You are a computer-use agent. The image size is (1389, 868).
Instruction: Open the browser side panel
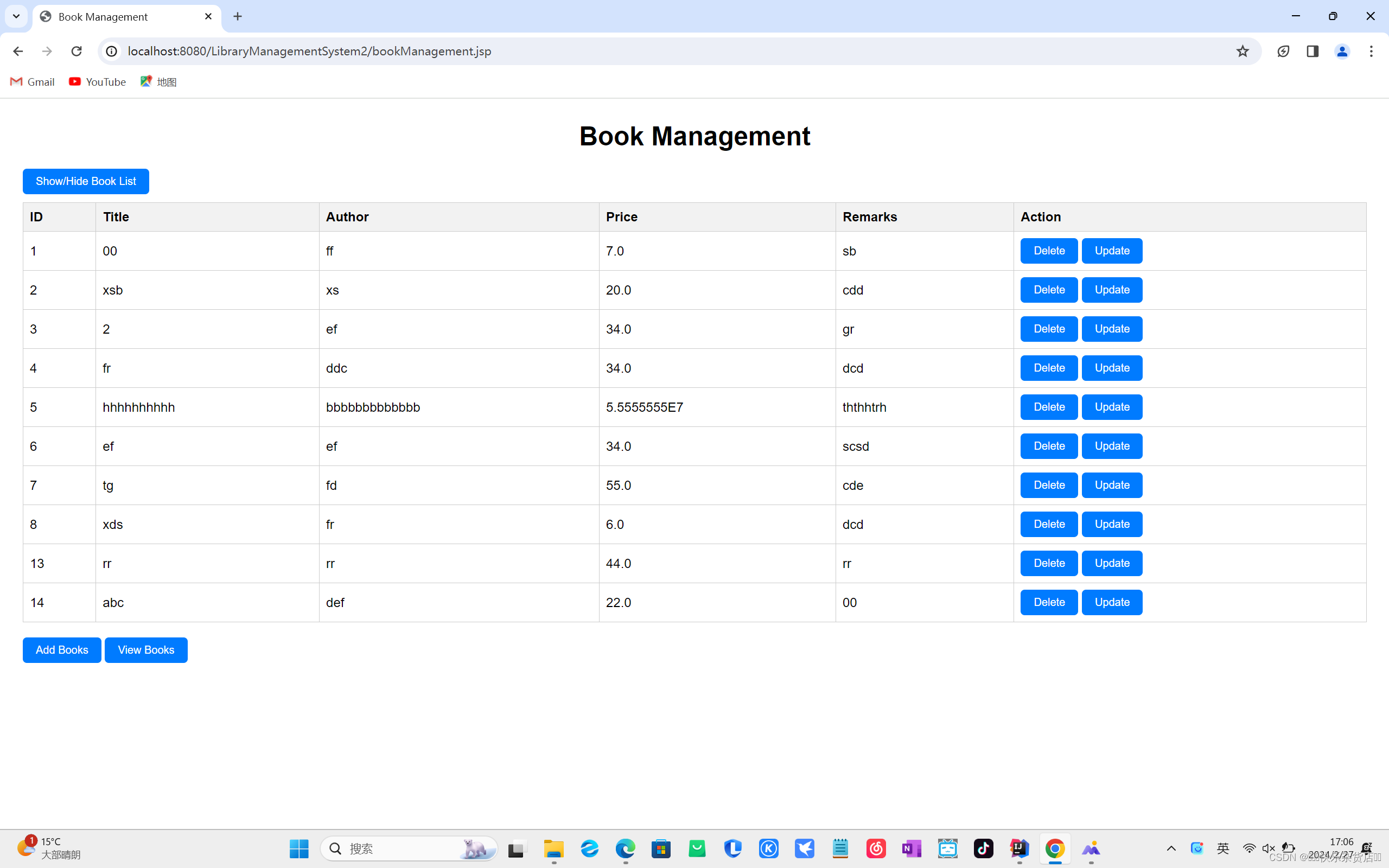point(1312,51)
